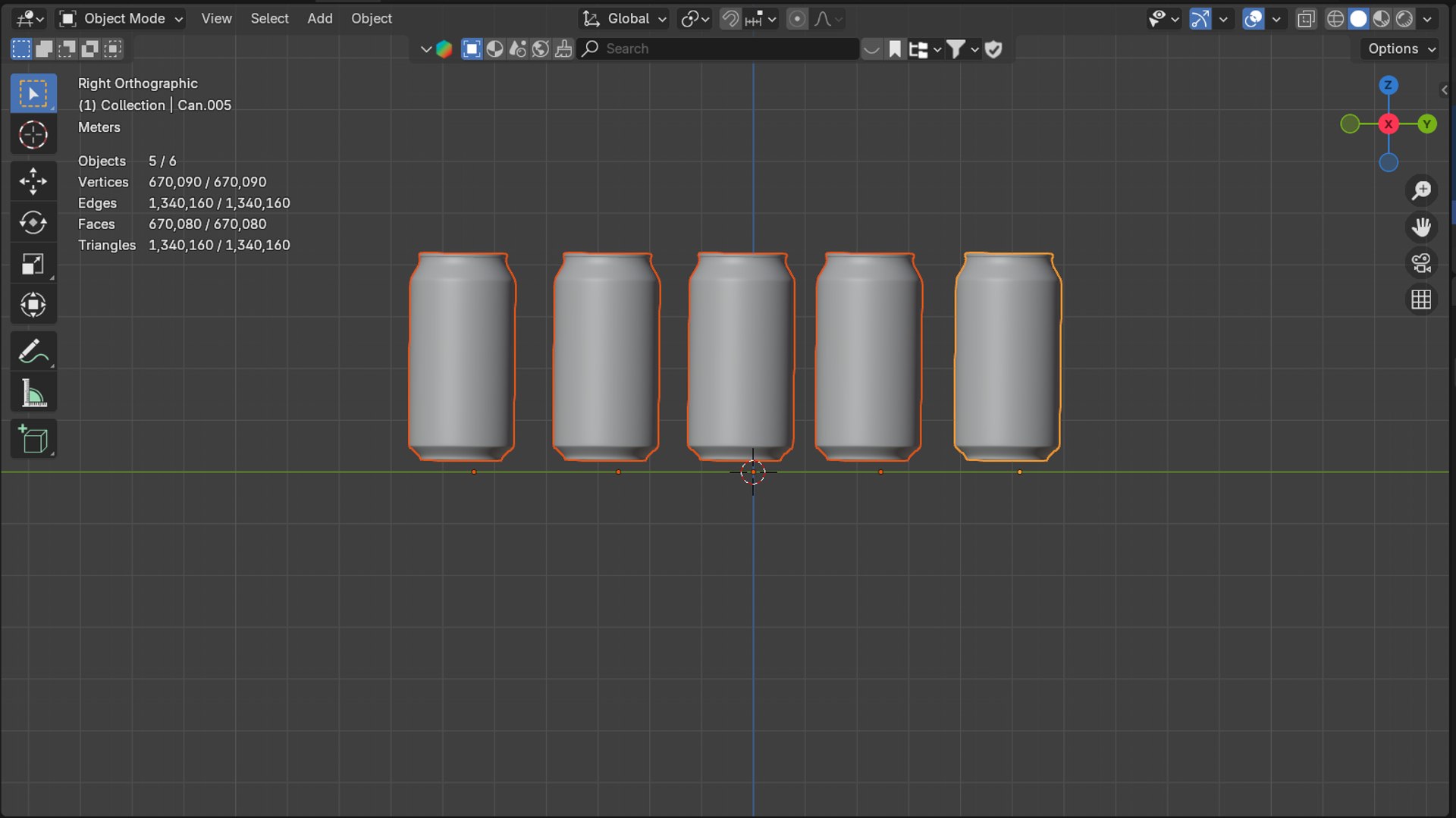Select the Annotate pencil tool
Image resolution: width=1456 pixels, height=818 pixels.
click(33, 351)
